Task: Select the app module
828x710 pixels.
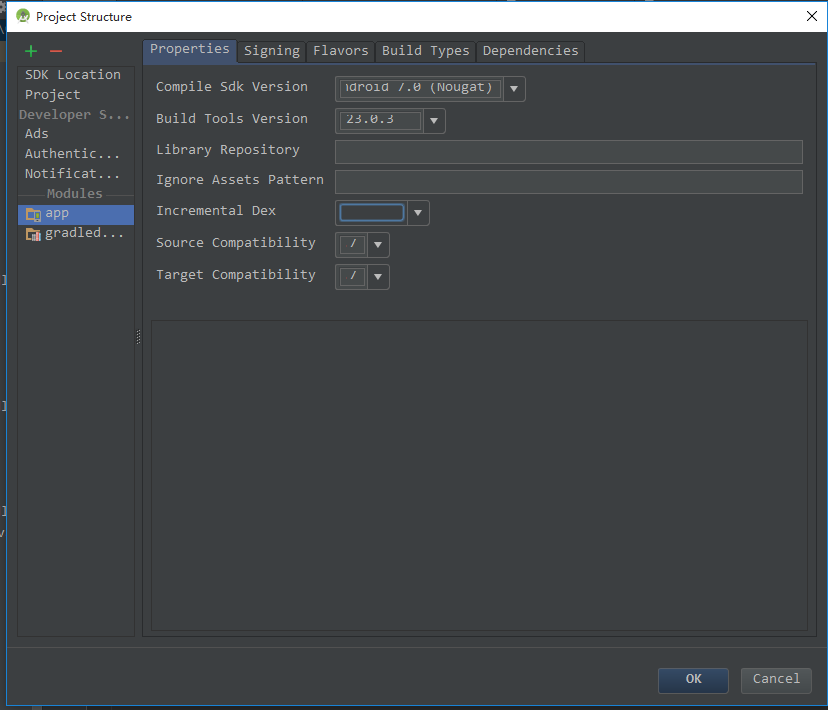Action: (x=76, y=214)
